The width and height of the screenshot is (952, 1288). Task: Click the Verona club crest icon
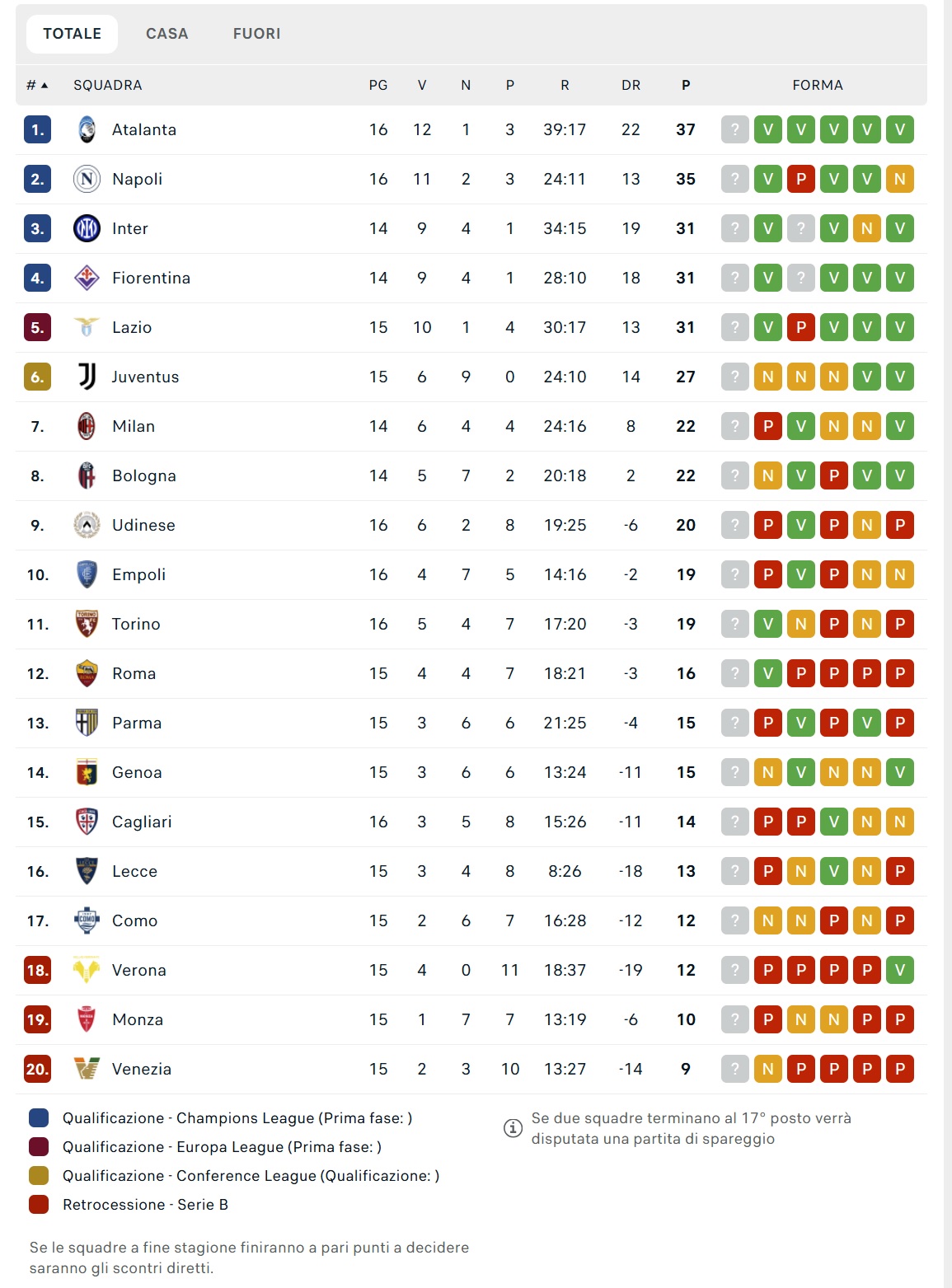pos(87,970)
